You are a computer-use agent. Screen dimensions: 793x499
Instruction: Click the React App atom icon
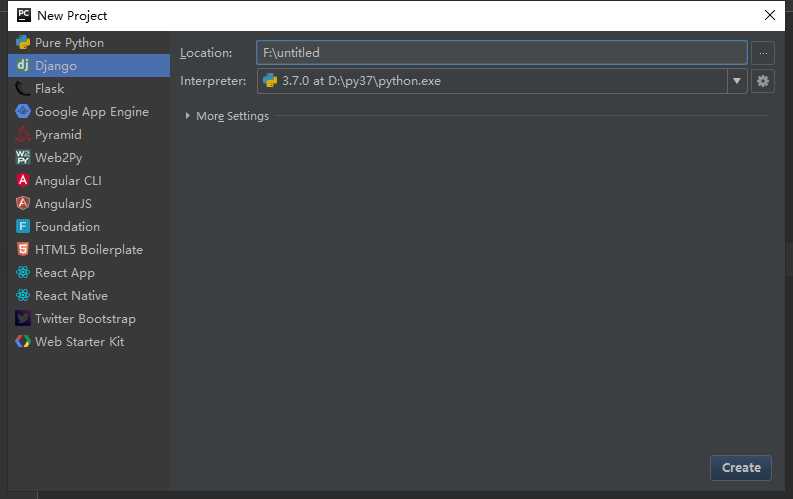click(x=23, y=273)
